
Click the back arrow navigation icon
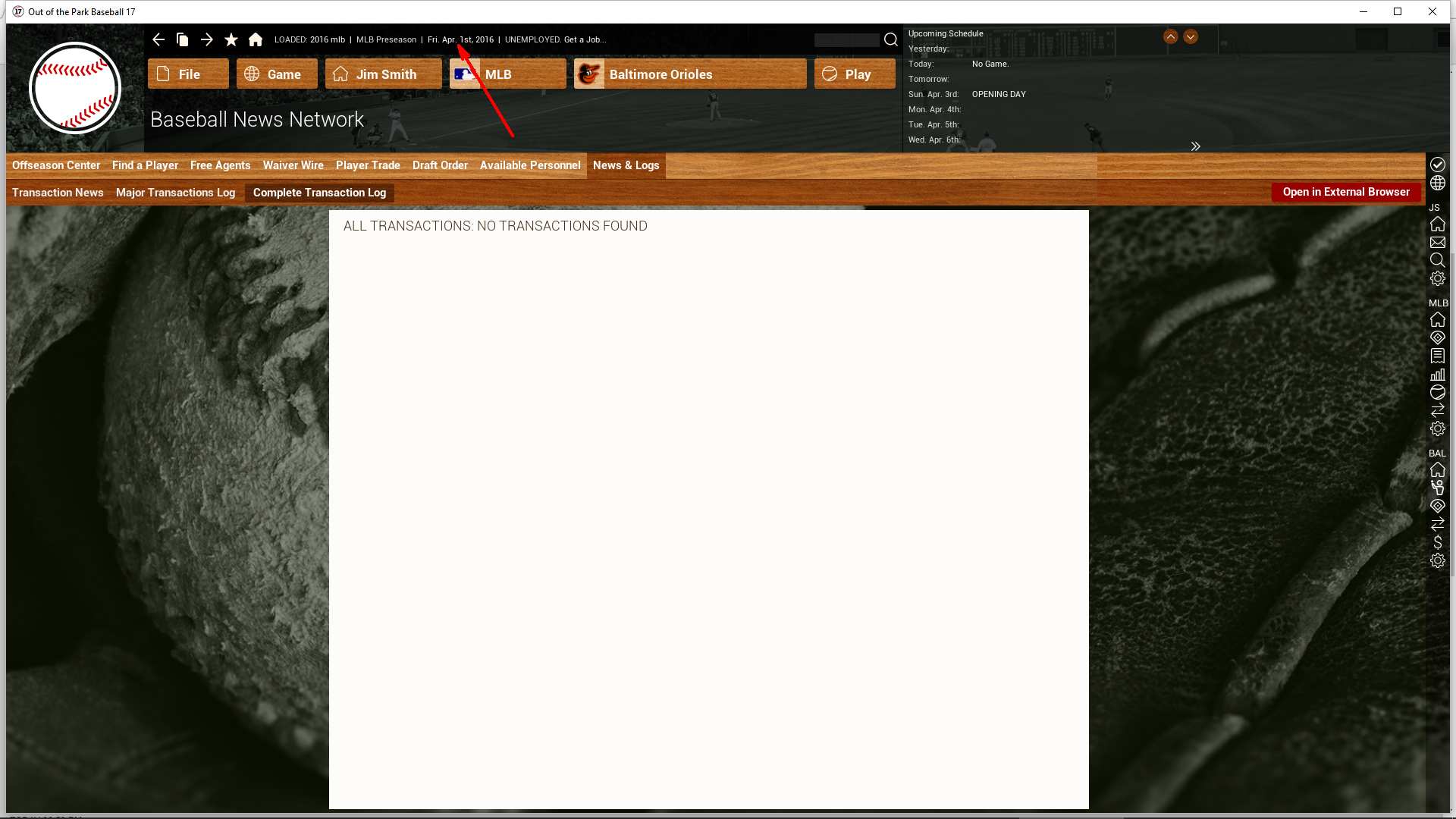point(158,39)
